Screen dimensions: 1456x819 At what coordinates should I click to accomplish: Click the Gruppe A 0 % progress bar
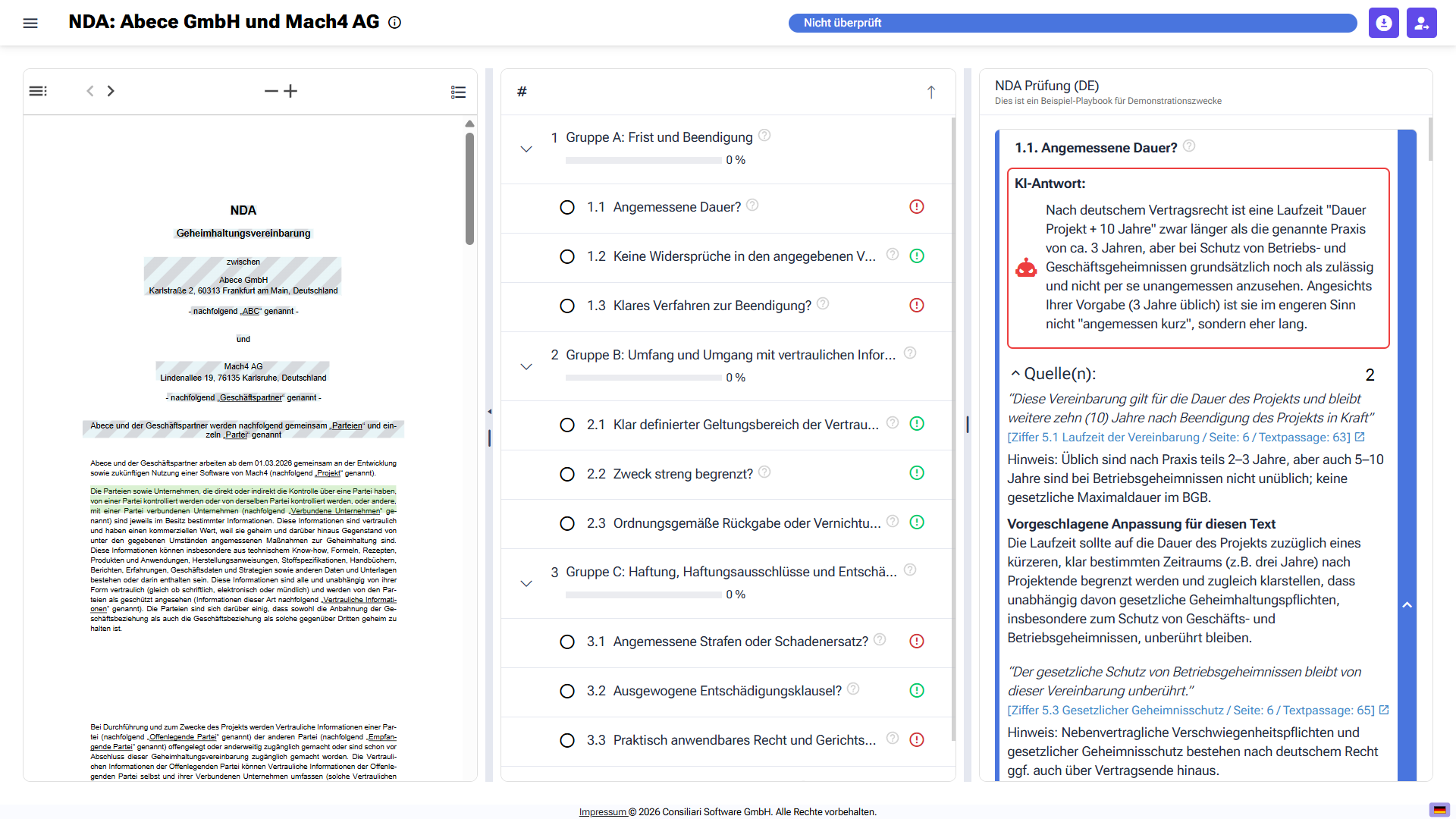click(643, 160)
